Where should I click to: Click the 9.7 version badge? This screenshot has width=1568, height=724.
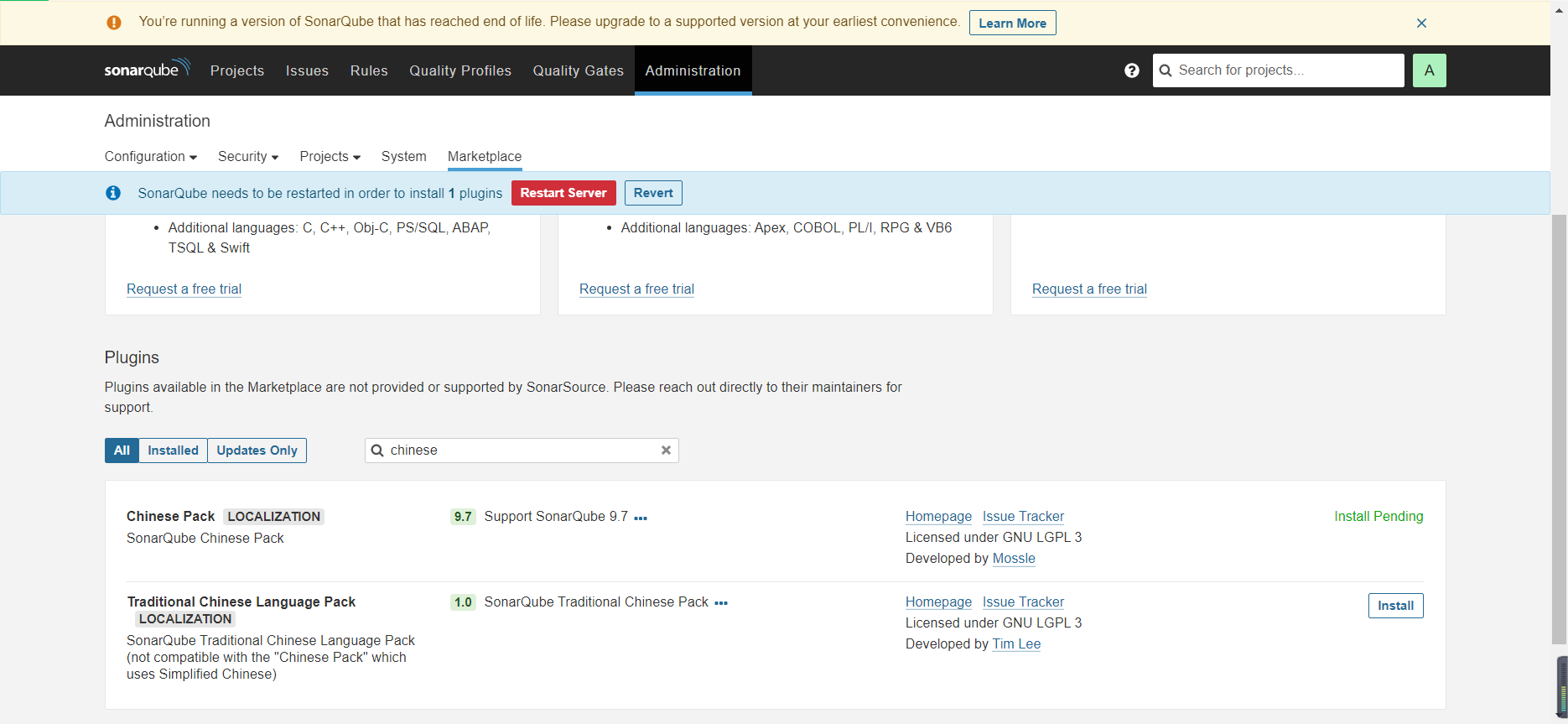click(463, 517)
